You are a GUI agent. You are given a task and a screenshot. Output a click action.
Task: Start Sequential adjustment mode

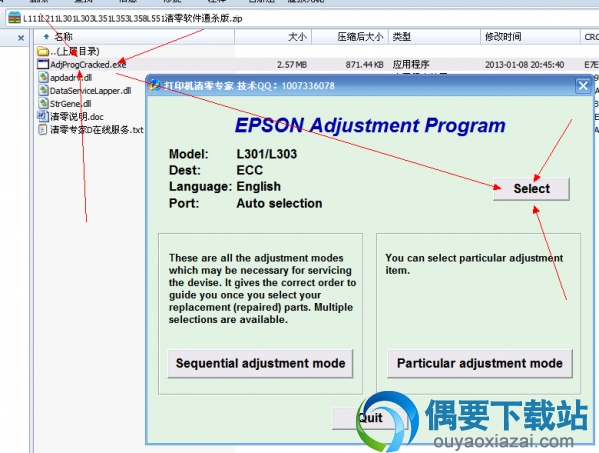(260, 363)
